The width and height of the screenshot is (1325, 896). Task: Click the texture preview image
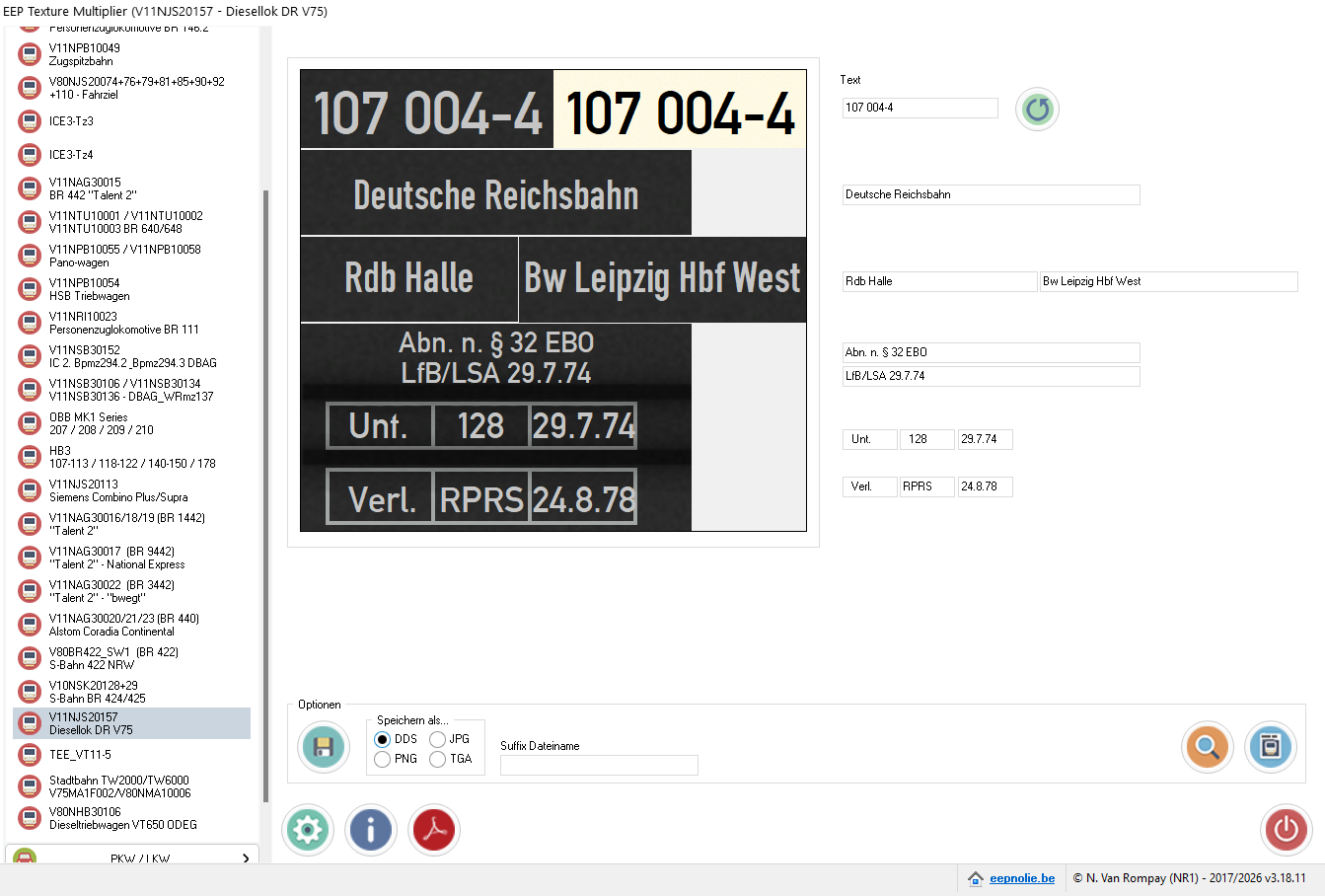[x=553, y=300]
